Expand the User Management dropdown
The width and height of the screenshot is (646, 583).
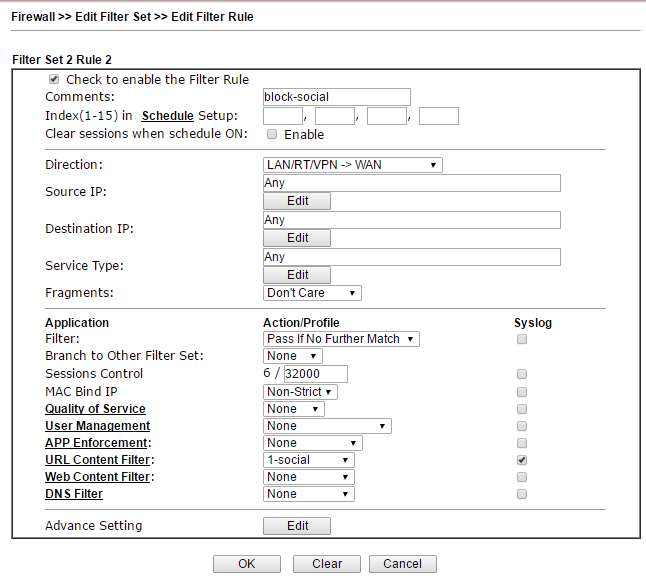point(327,426)
